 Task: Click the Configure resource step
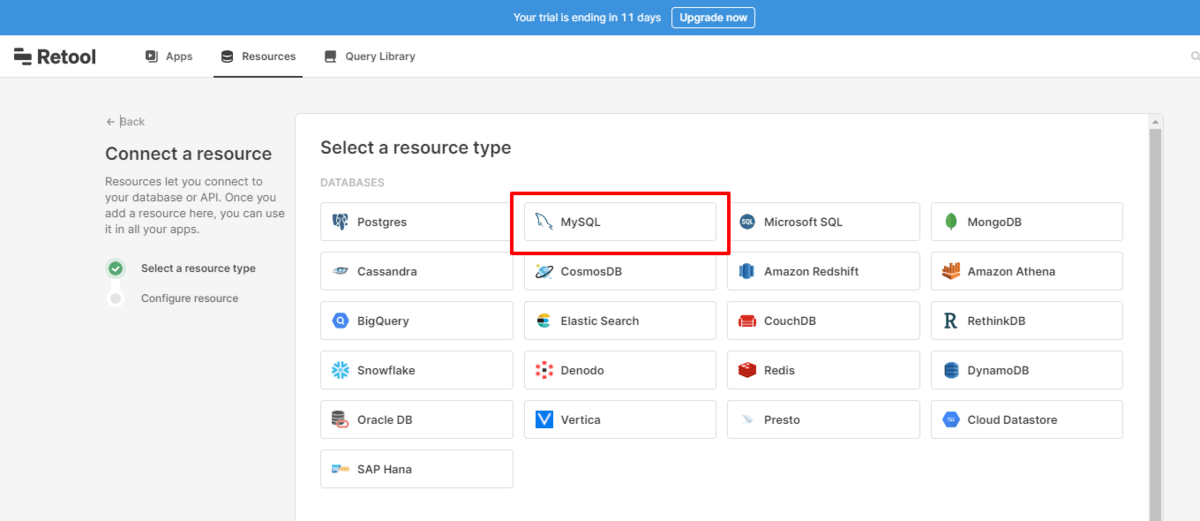(190, 298)
